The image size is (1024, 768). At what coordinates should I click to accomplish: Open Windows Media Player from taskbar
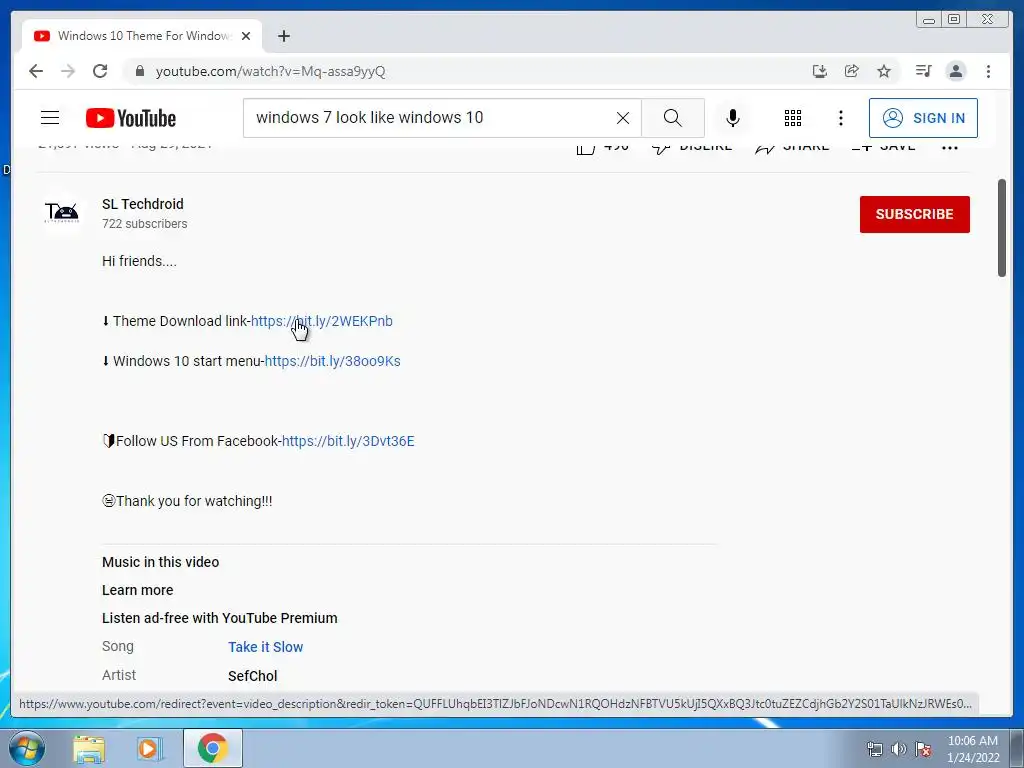(148, 748)
